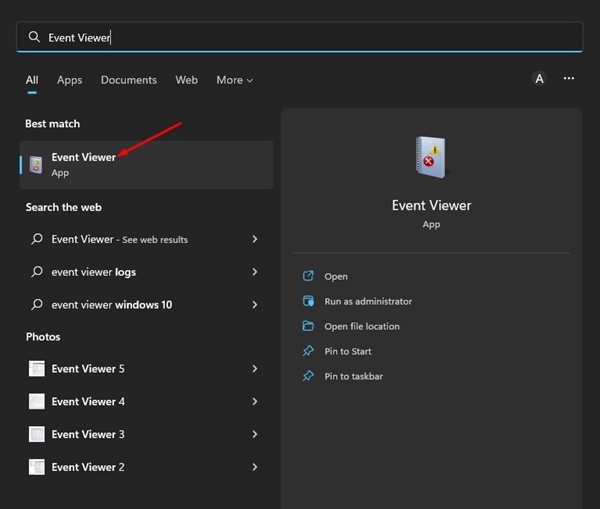Click thumbnail of Event Viewer 5 photo
Image resolution: width=600 pixels, height=509 pixels.
[x=37, y=369]
